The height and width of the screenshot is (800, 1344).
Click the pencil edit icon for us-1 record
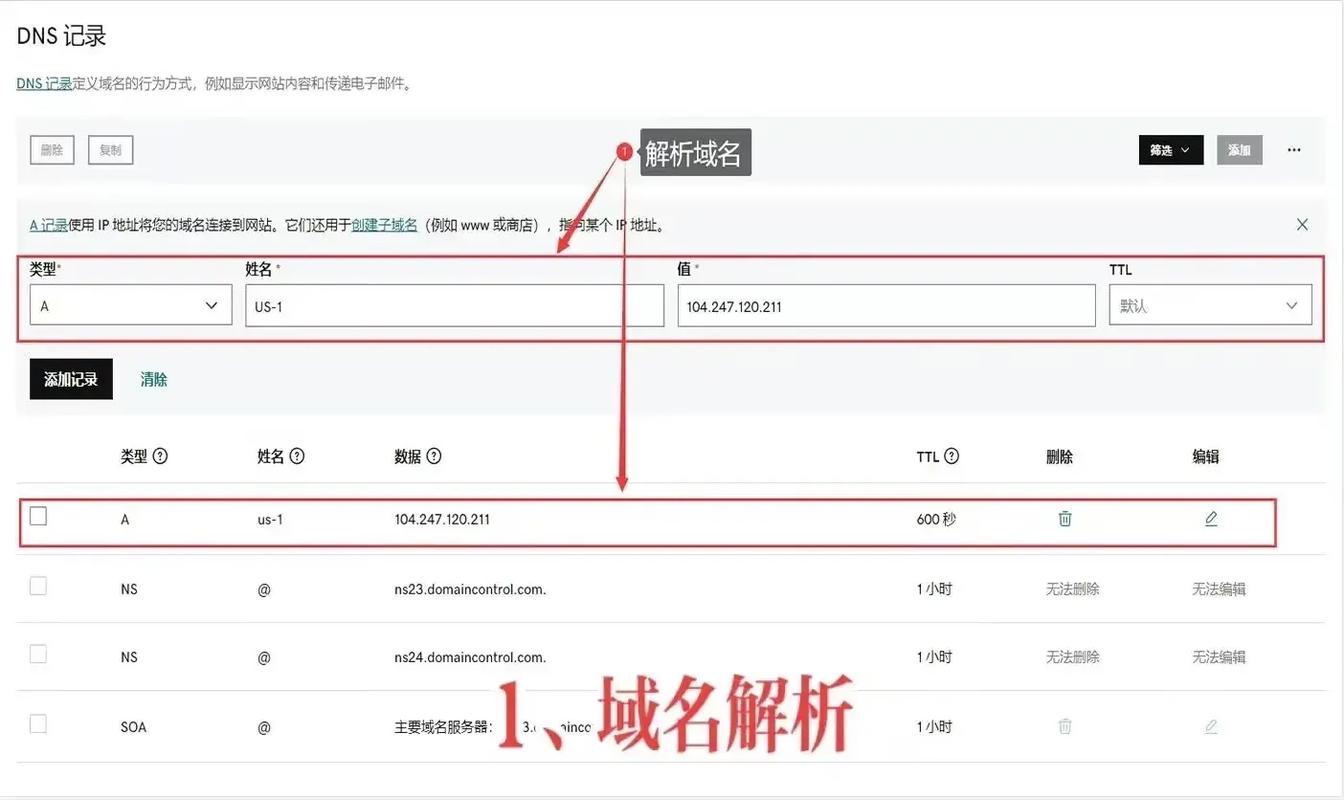coord(1211,518)
